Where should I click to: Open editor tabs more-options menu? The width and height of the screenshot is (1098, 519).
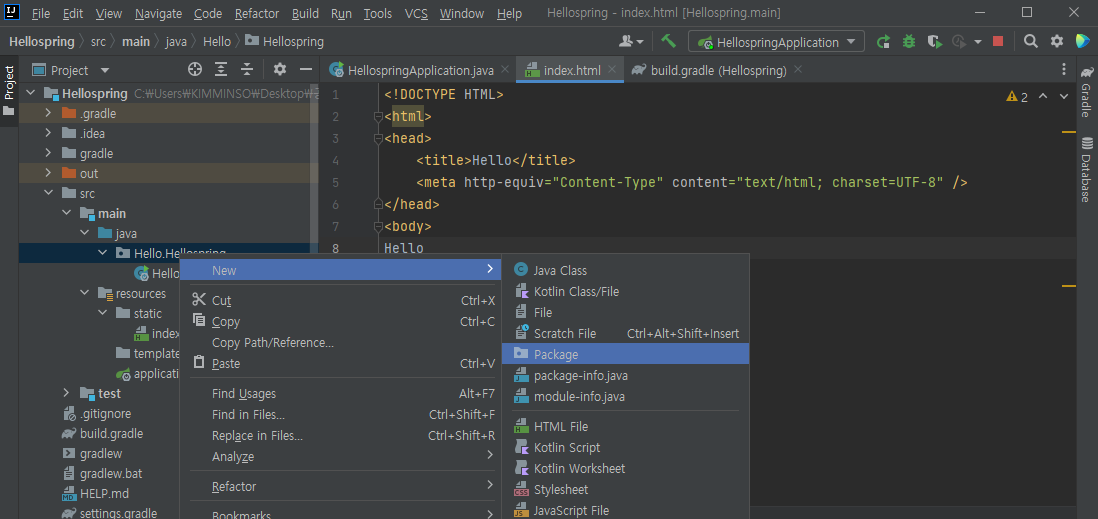[x=1064, y=70]
